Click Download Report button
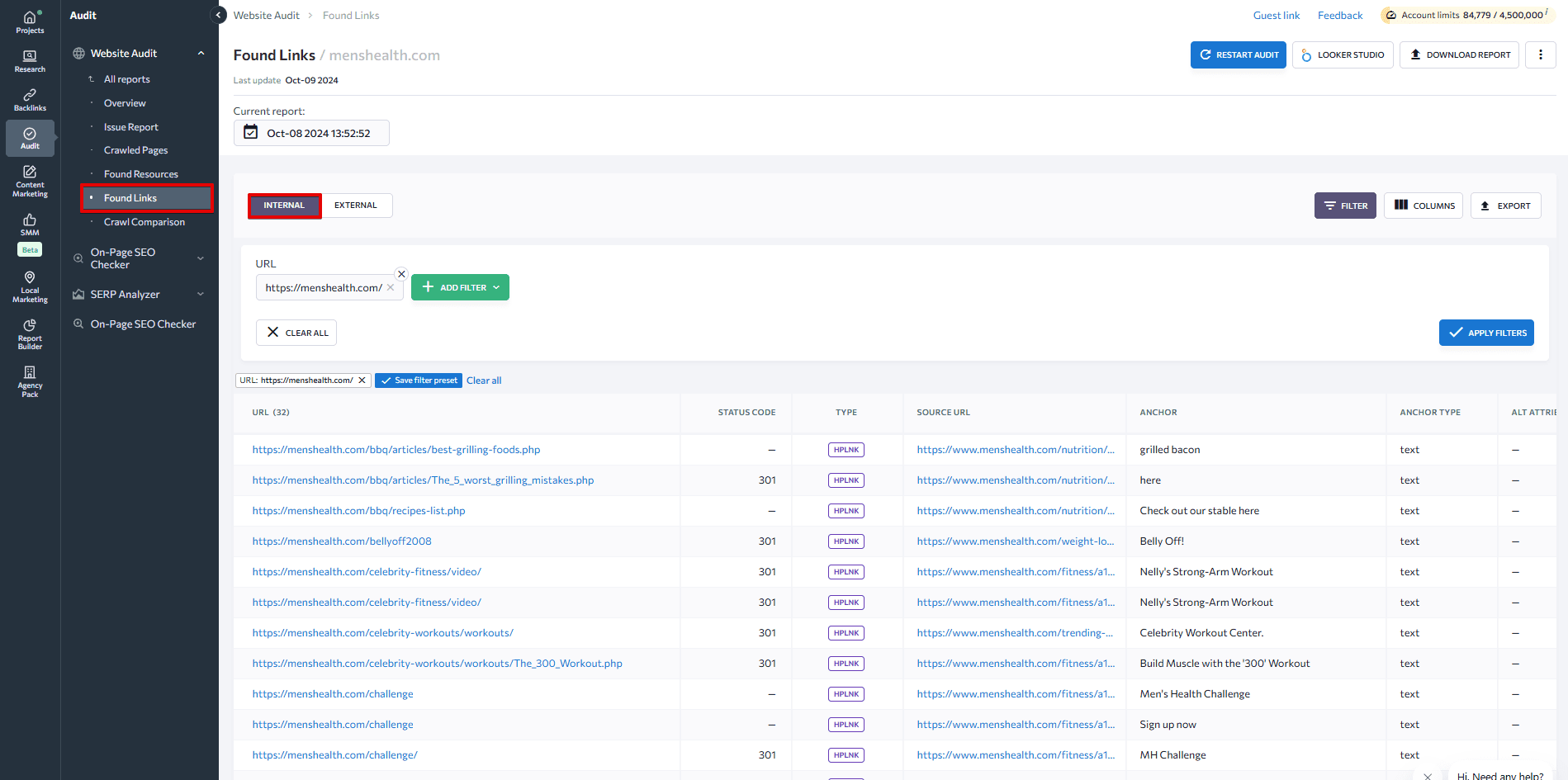 (1459, 55)
